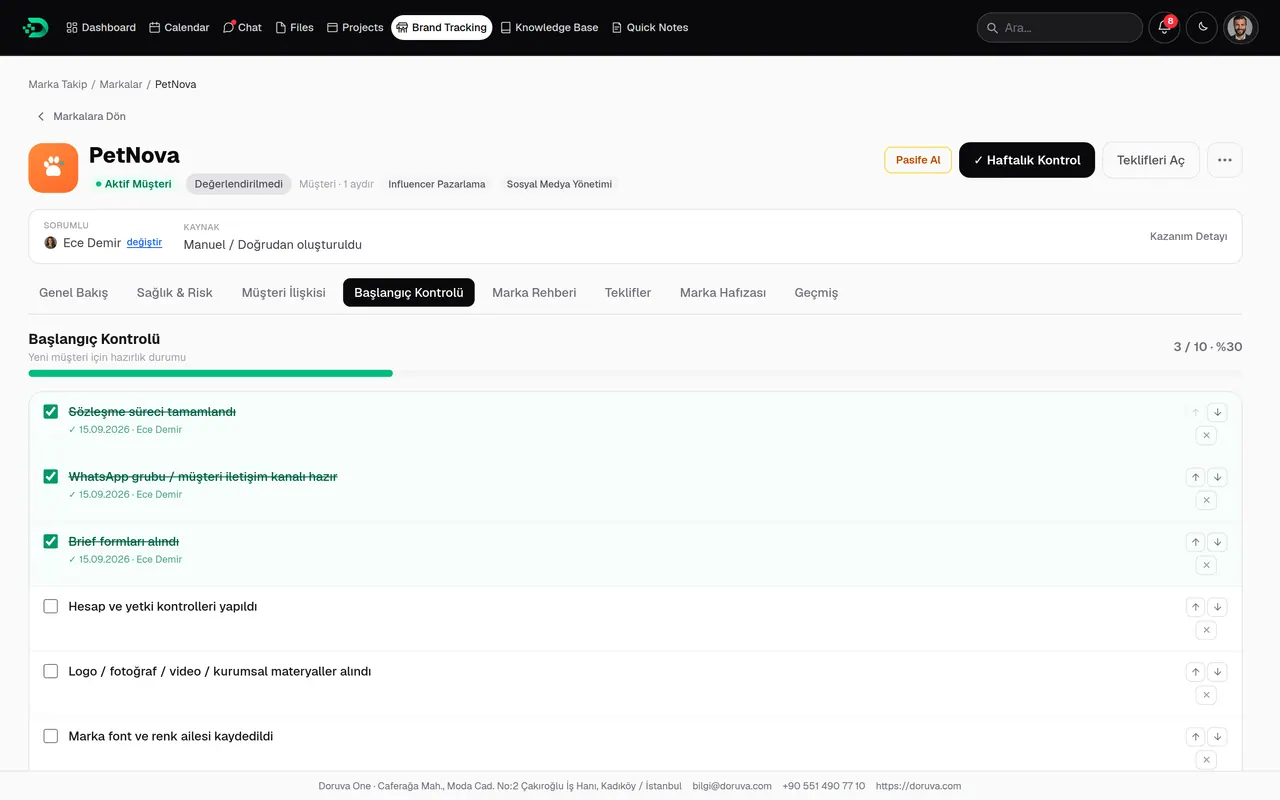Check 'Hesap ve yetki kontrolleri yapıldı'

tap(51, 606)
